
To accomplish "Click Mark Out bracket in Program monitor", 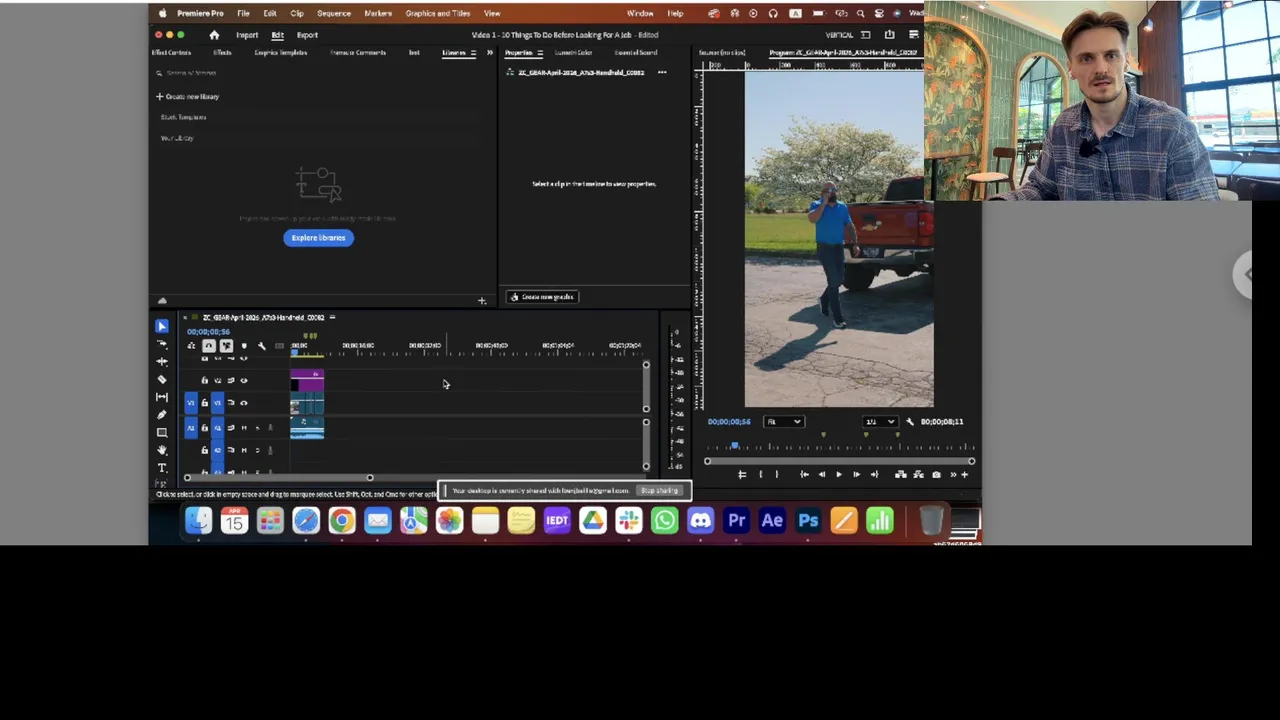I will click(776, 475).
